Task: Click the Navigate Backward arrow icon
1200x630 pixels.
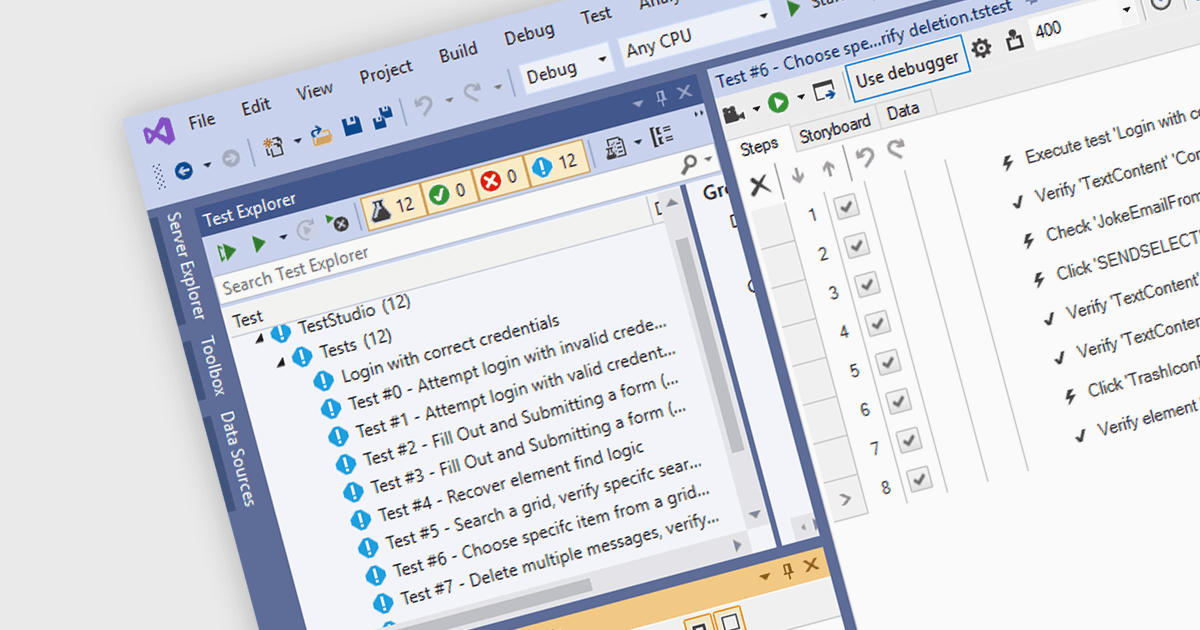Action: point(183,170)
